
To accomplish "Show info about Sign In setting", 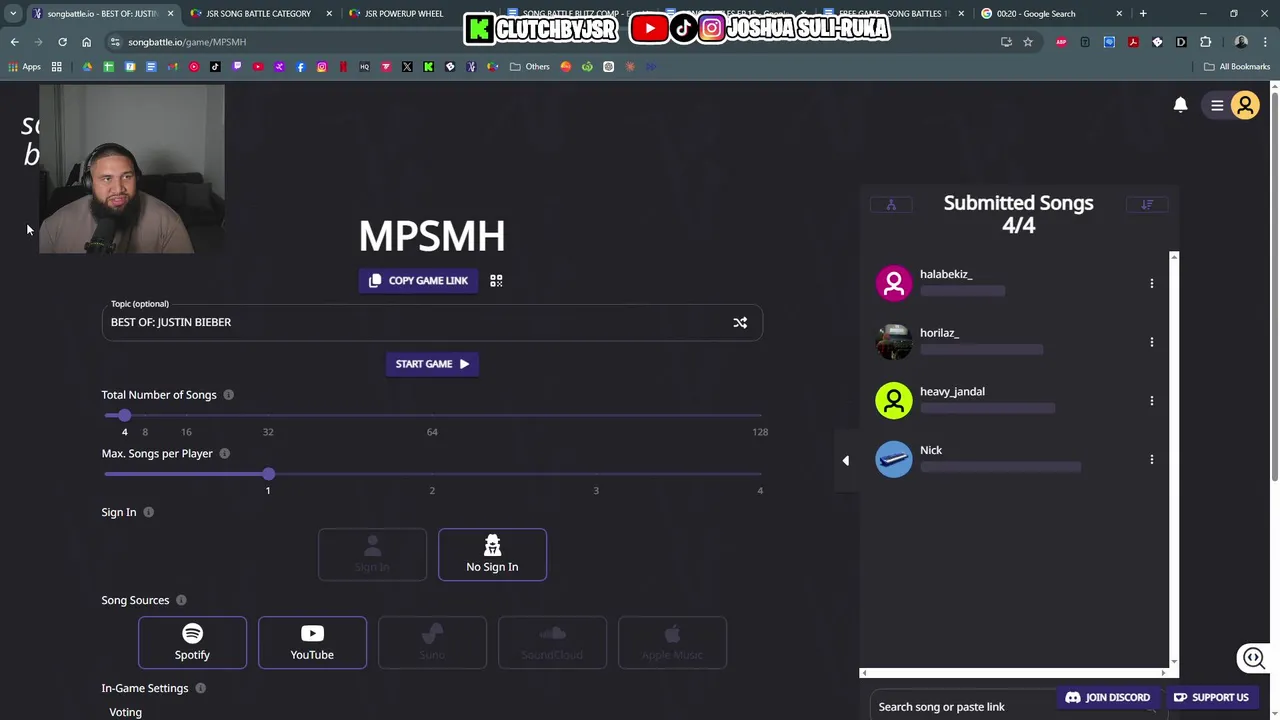I will pos(148,513).
